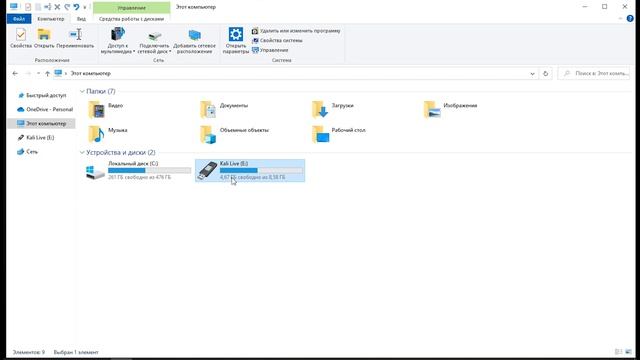Select the Документы folder
Viewport: 640px width, 360px height.
coord(224,109)
